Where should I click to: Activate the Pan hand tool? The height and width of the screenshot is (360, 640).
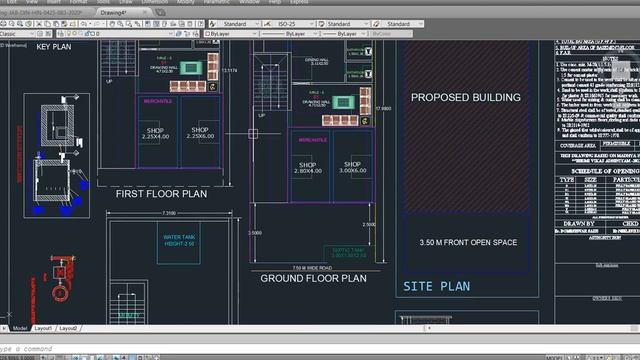[112, 24]
